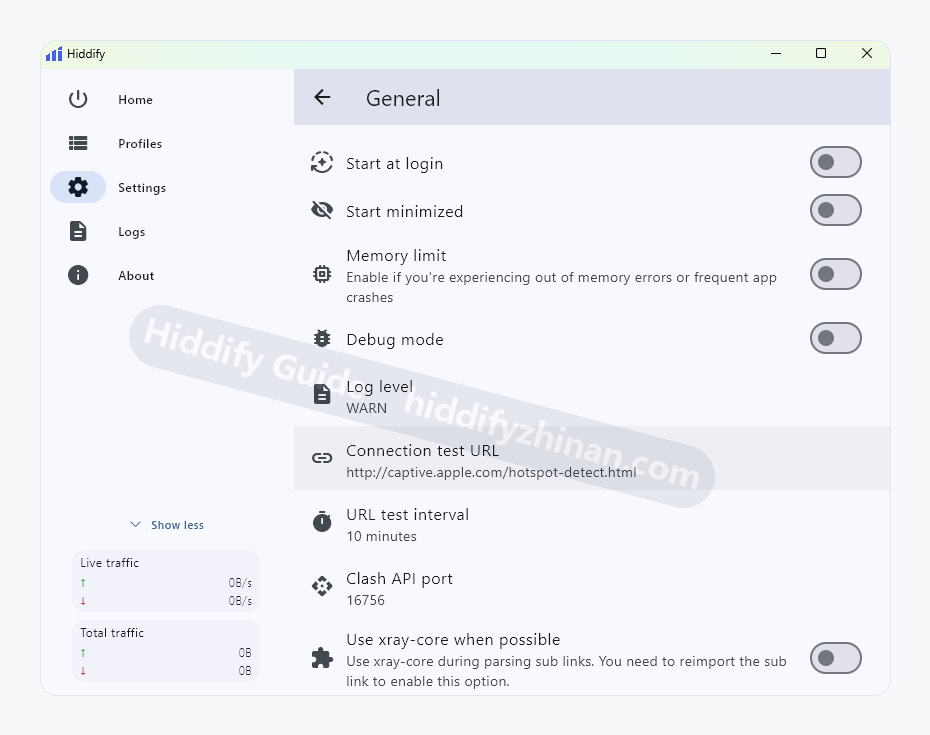Click the WARN log level value

coord(367,408)
